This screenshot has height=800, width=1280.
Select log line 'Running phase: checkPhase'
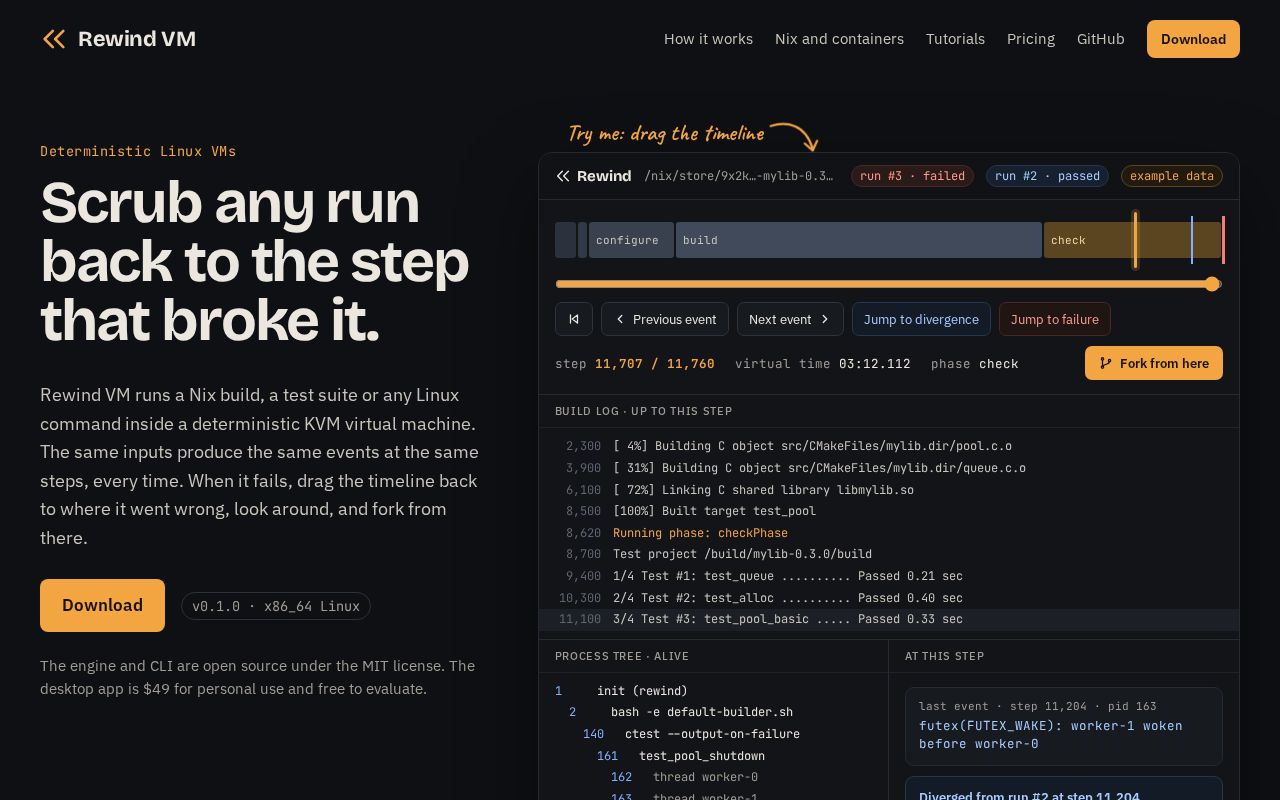889,533
